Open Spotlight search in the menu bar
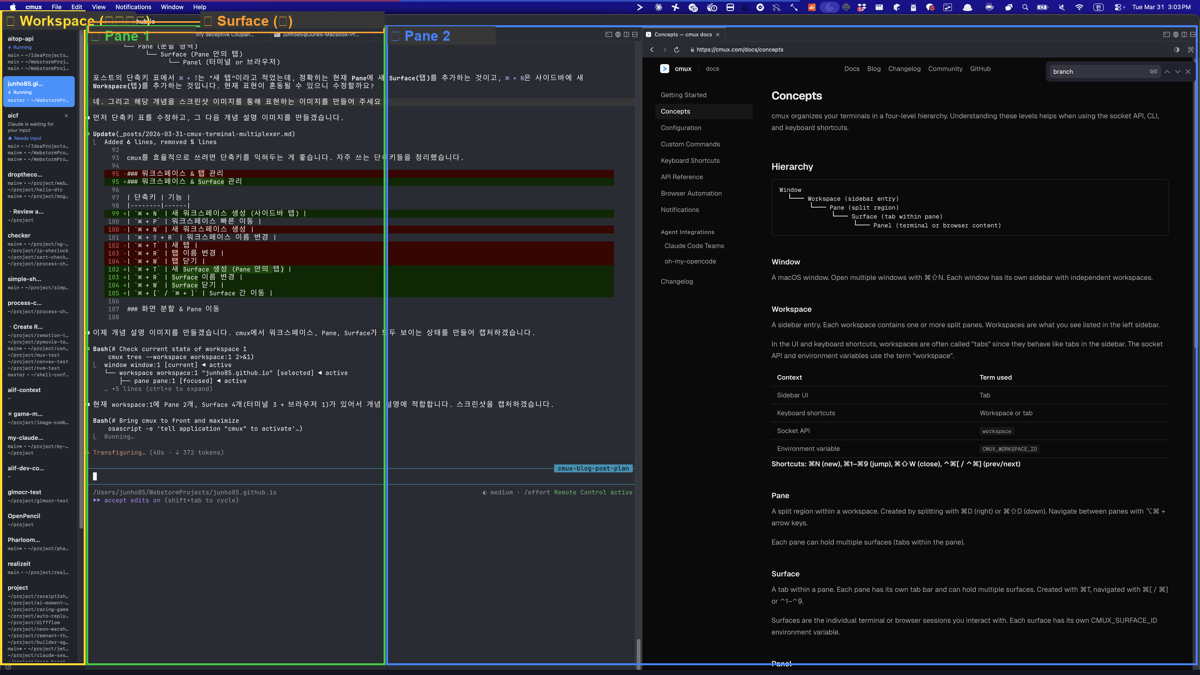 (x=1025, y=7)
